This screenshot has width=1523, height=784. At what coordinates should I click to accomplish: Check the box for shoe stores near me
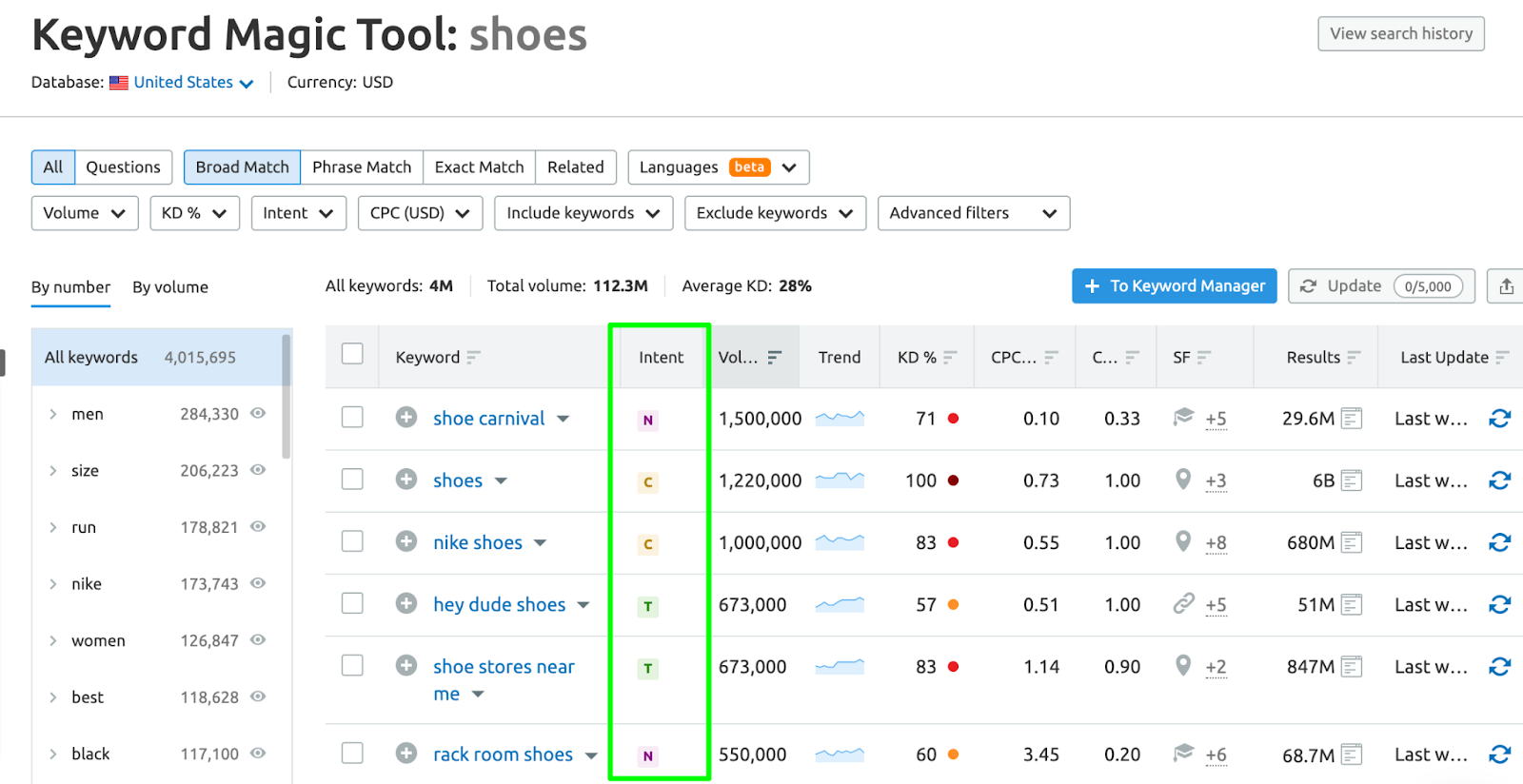pyautogui.click(x=352, y=665)
